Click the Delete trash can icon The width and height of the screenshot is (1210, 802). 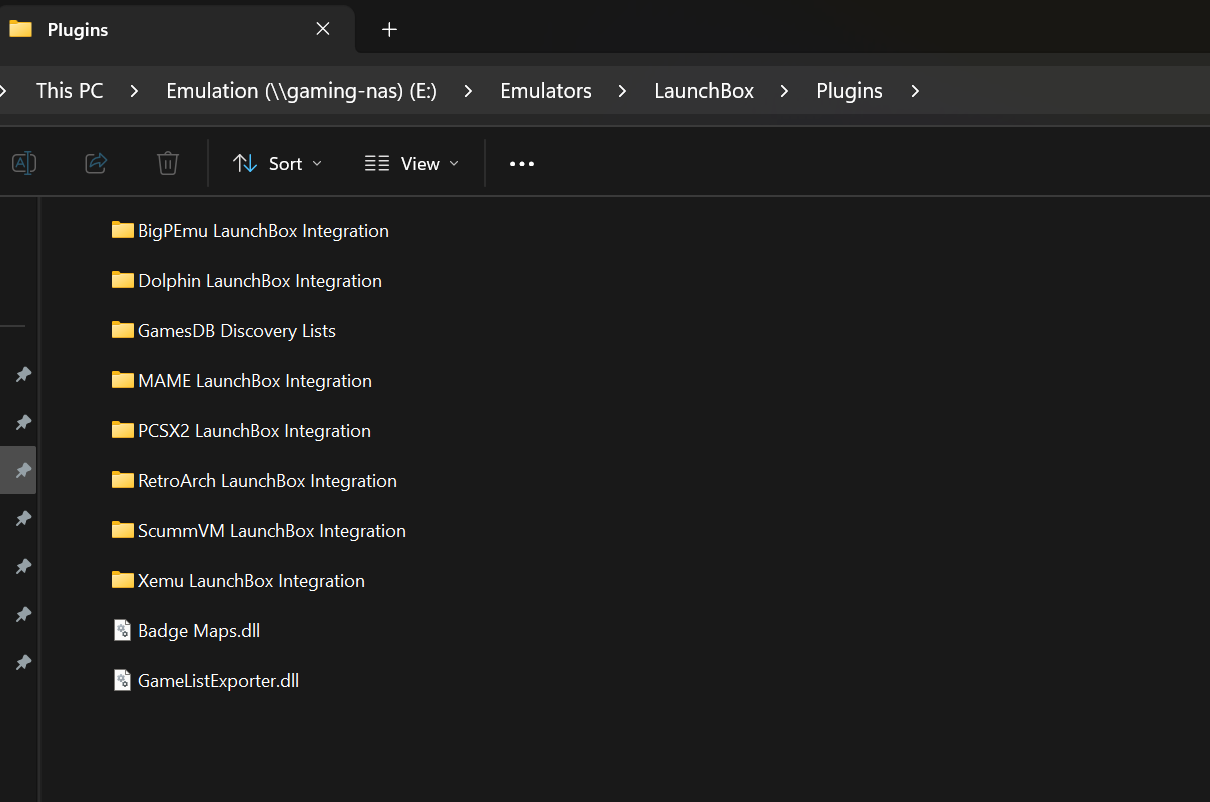pos(168,163)
